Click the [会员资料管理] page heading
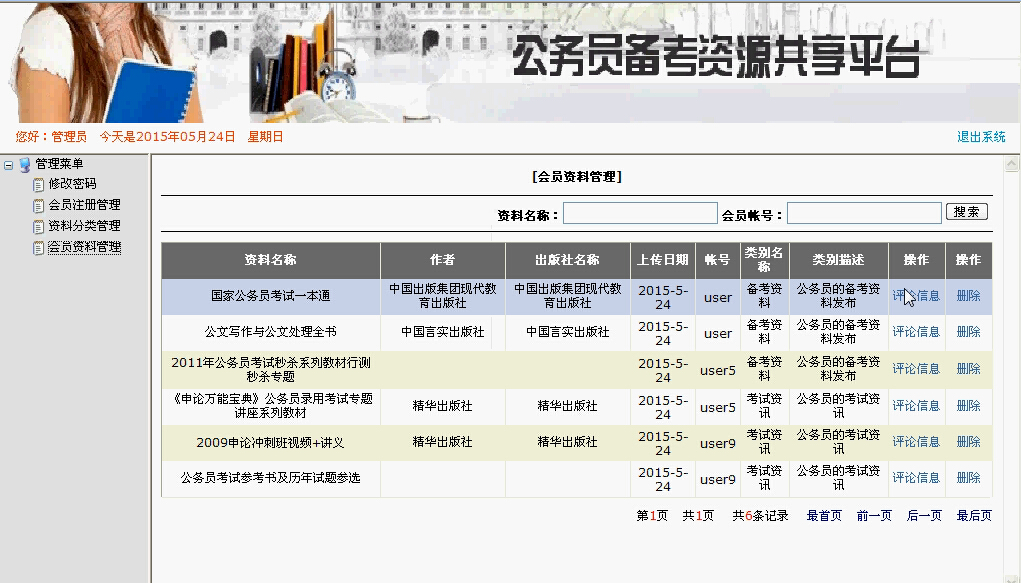This screenshot has height=583, width=1021. (x=577, y=177)
